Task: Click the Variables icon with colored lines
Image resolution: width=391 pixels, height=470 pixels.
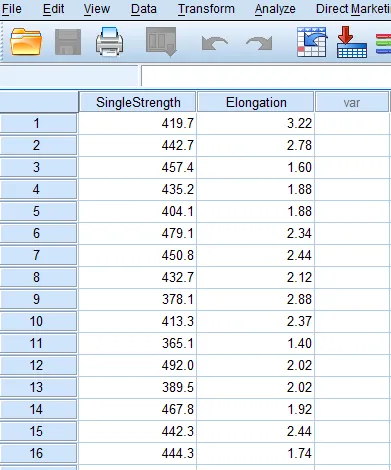Action: (383, 43)
